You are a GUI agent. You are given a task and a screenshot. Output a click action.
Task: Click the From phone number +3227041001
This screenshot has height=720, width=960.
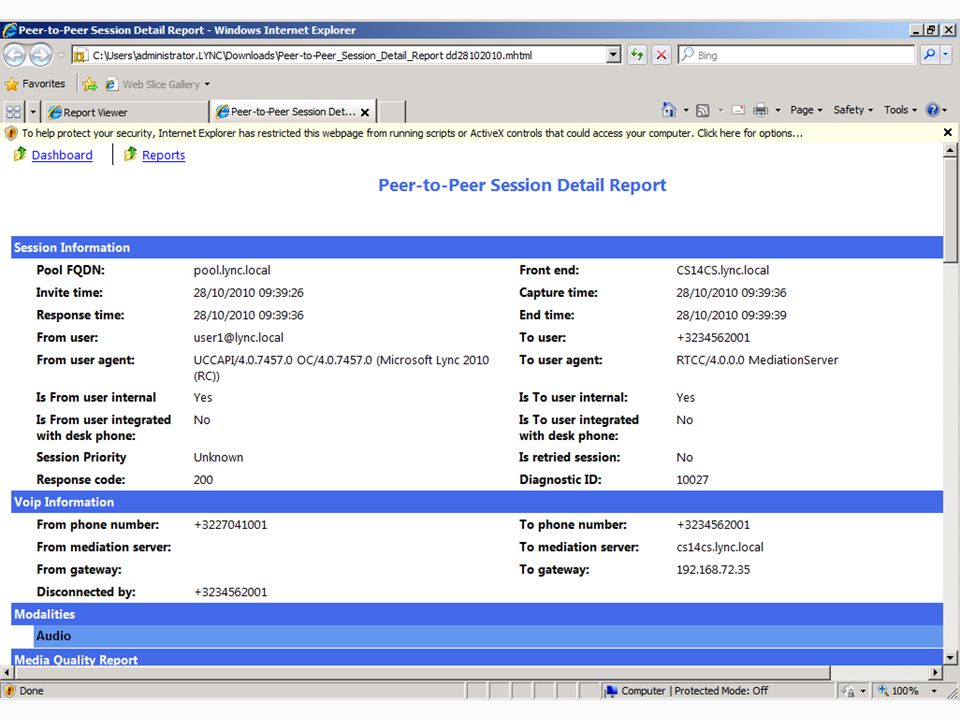click(x=230, y=525)
